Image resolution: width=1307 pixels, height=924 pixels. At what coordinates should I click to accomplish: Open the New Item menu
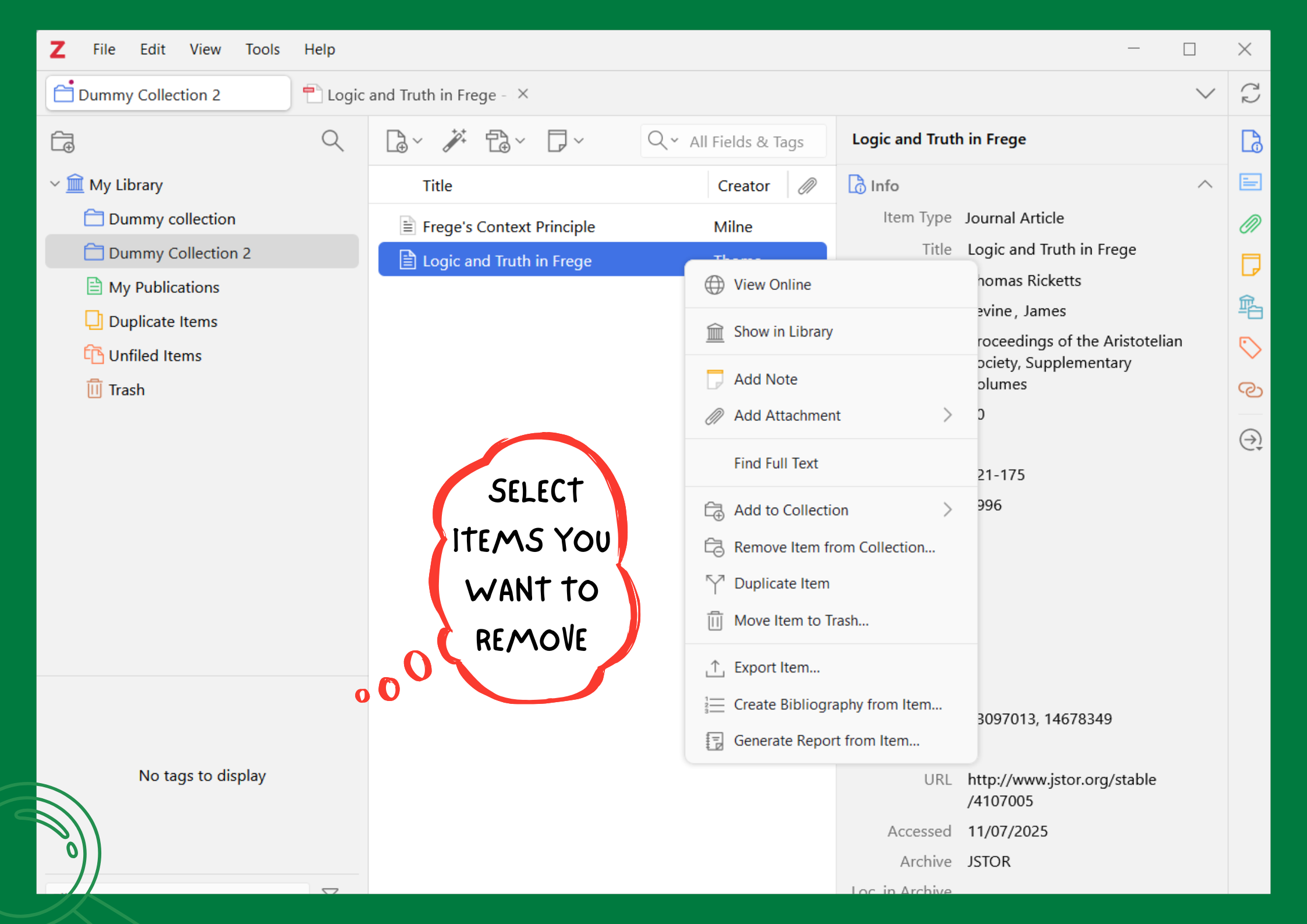coord(403,140)
